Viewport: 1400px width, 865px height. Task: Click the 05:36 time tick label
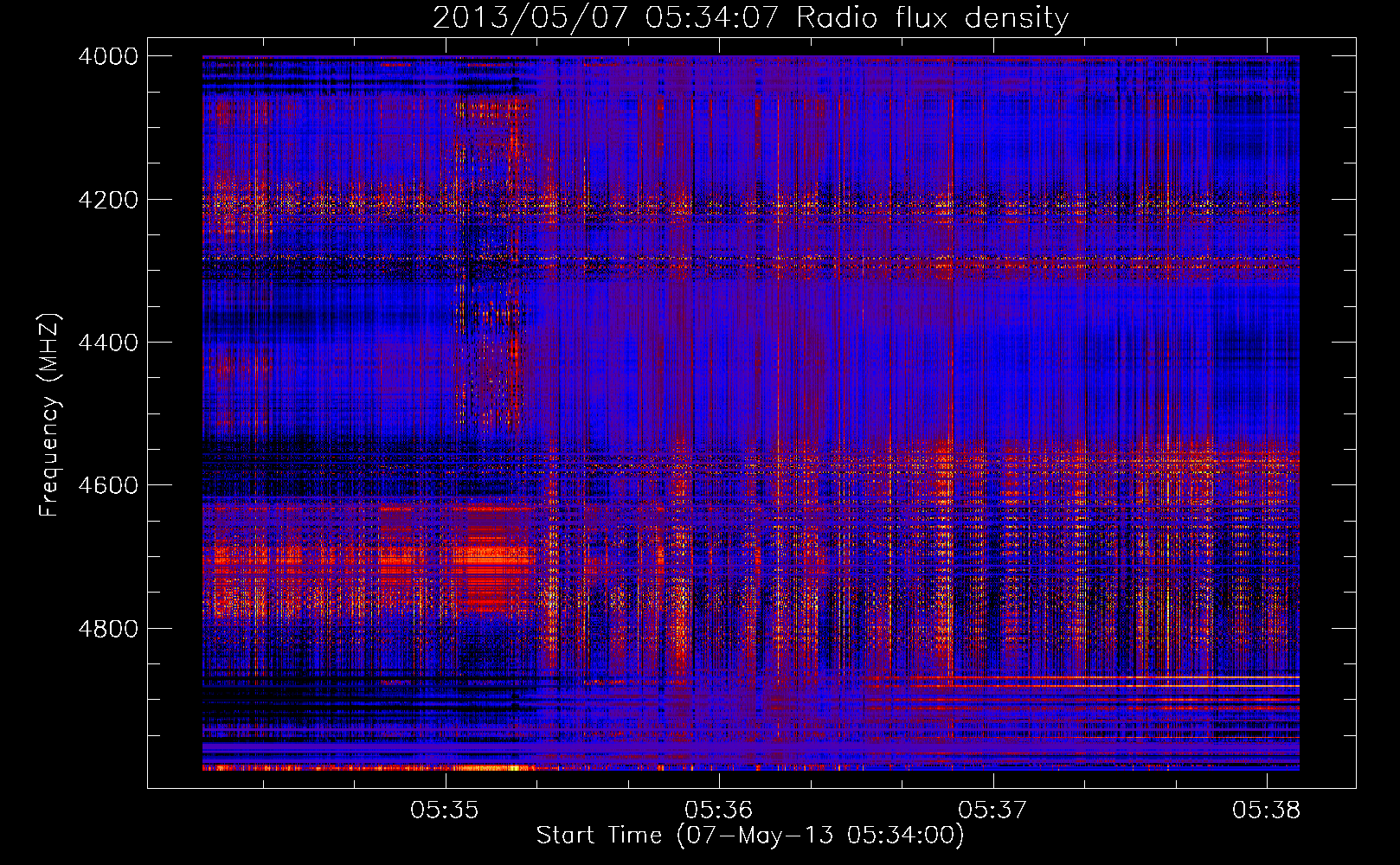pyautogui.click(x=719, y=811)
